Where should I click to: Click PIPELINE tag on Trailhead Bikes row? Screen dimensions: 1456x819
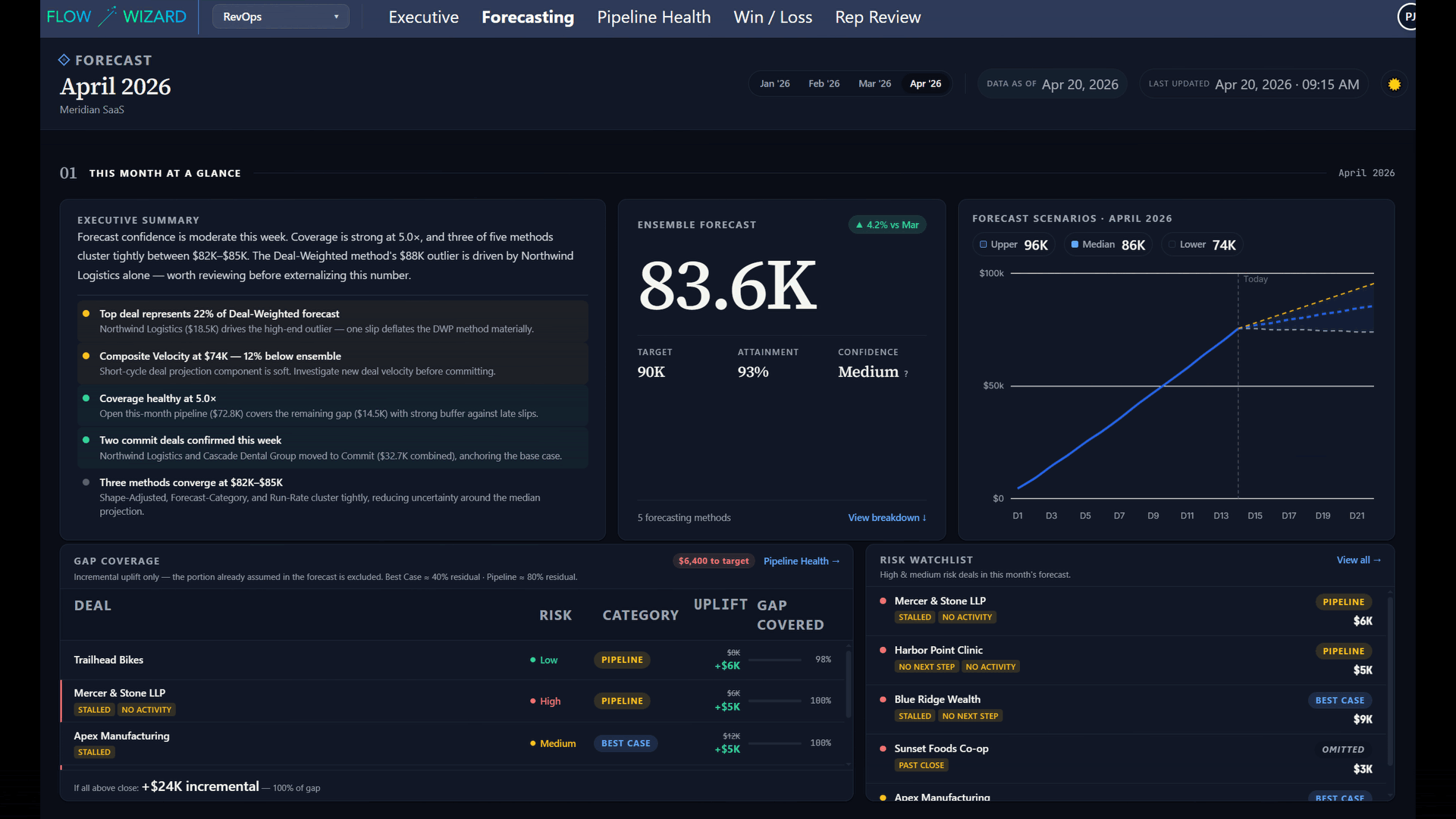[622, 660]
